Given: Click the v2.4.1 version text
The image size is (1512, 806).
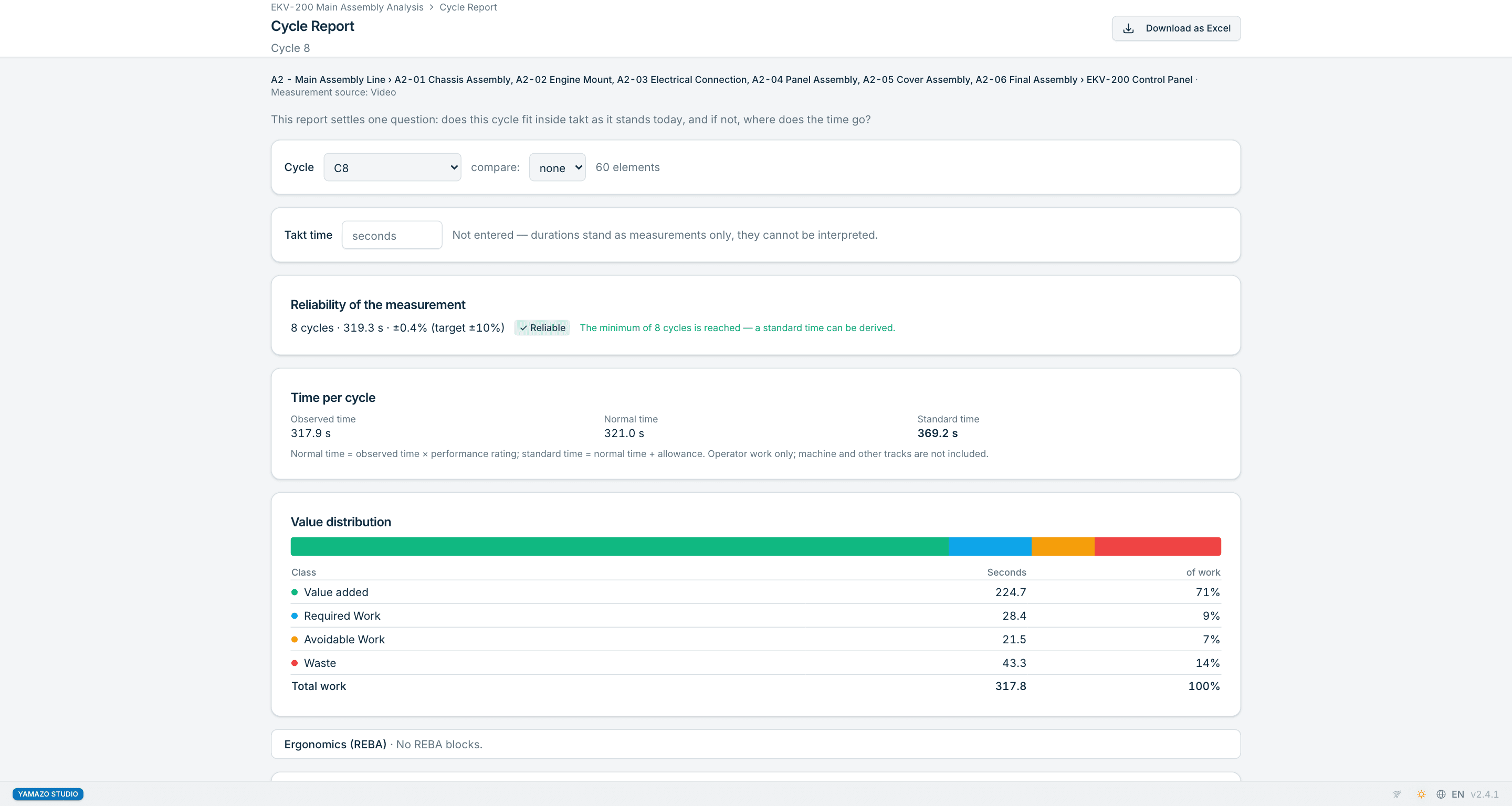Looking at the screenshot, I should pyautogui.click(x=1484, y=794).
